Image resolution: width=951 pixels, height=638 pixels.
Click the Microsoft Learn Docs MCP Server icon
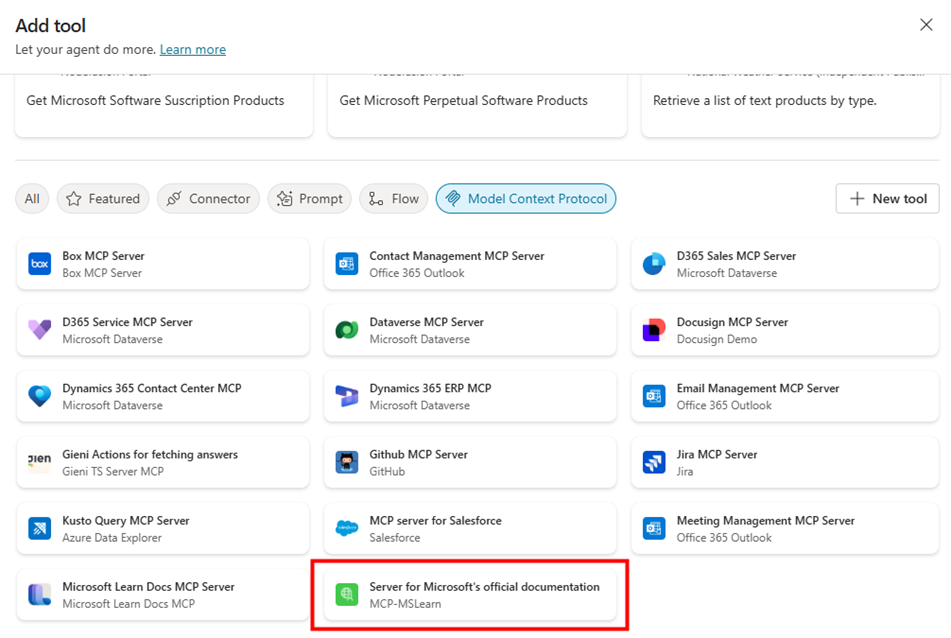click(39, 594)
